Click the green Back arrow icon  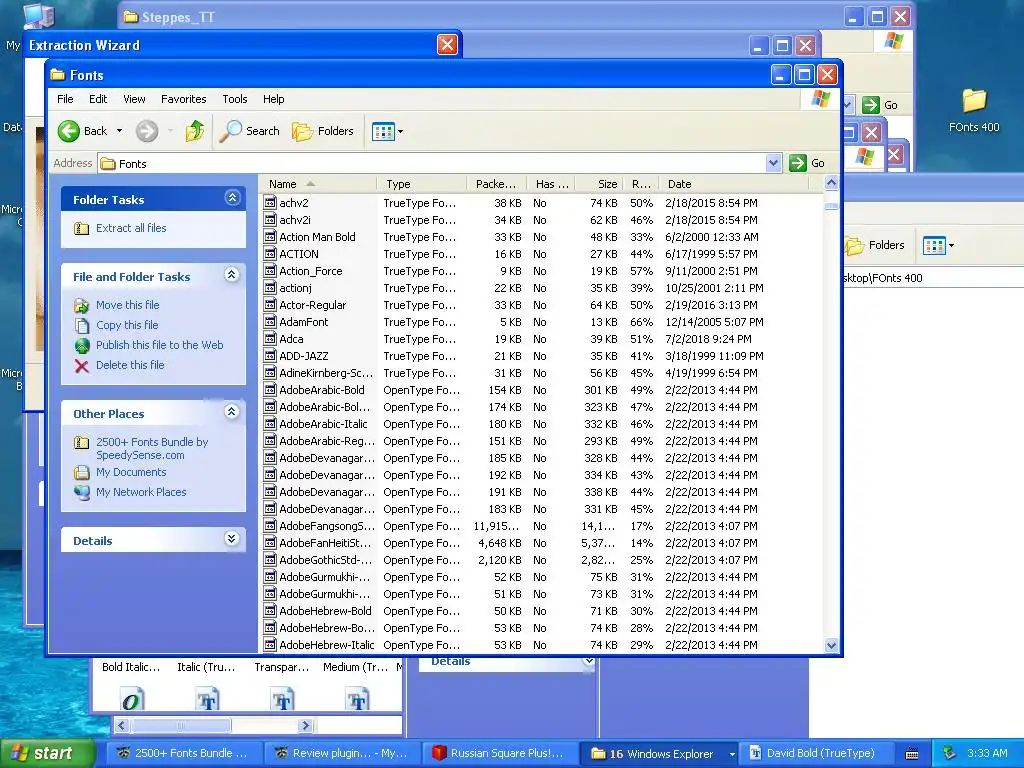(69, 131)
